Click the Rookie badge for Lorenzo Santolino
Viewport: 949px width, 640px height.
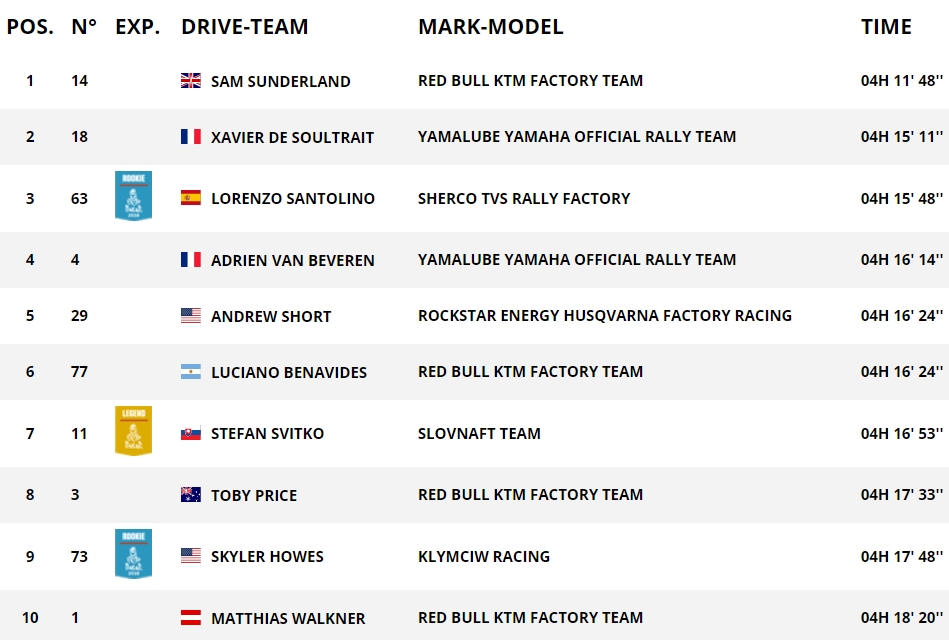point(133,195)
